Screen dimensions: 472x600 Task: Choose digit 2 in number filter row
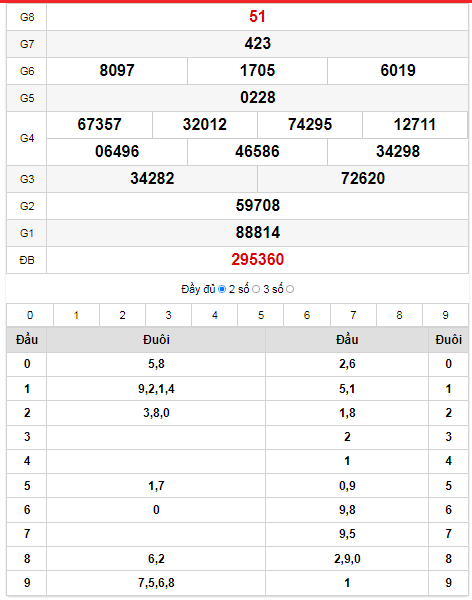122,315
